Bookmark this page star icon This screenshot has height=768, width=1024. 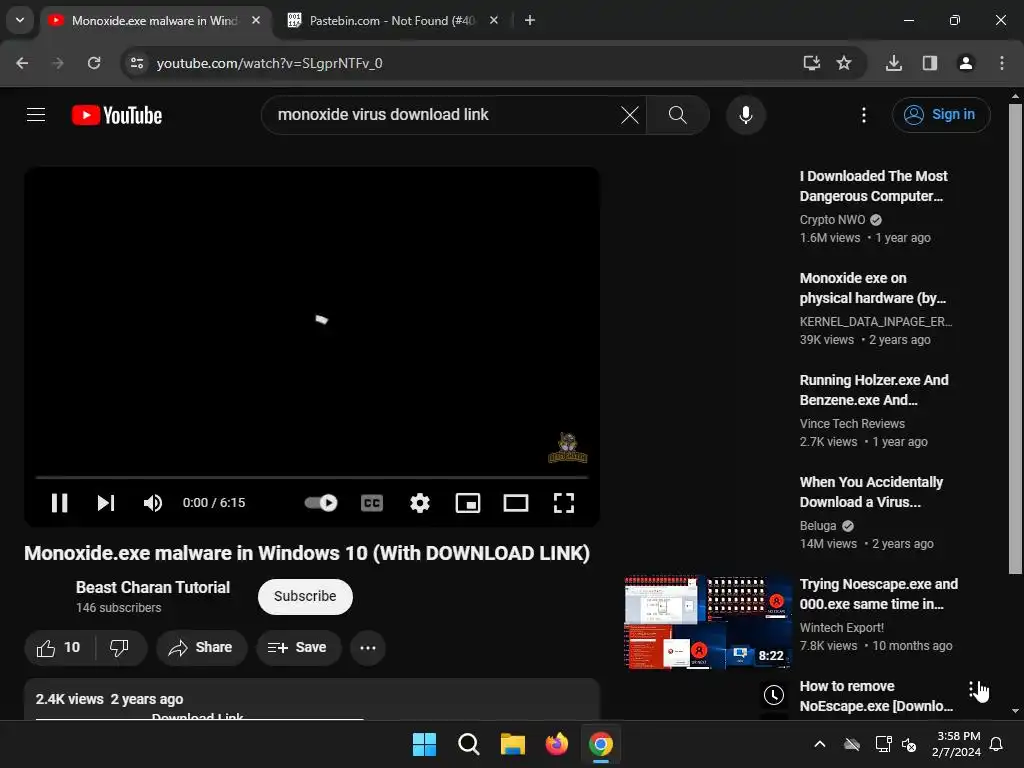pos(844,63)
